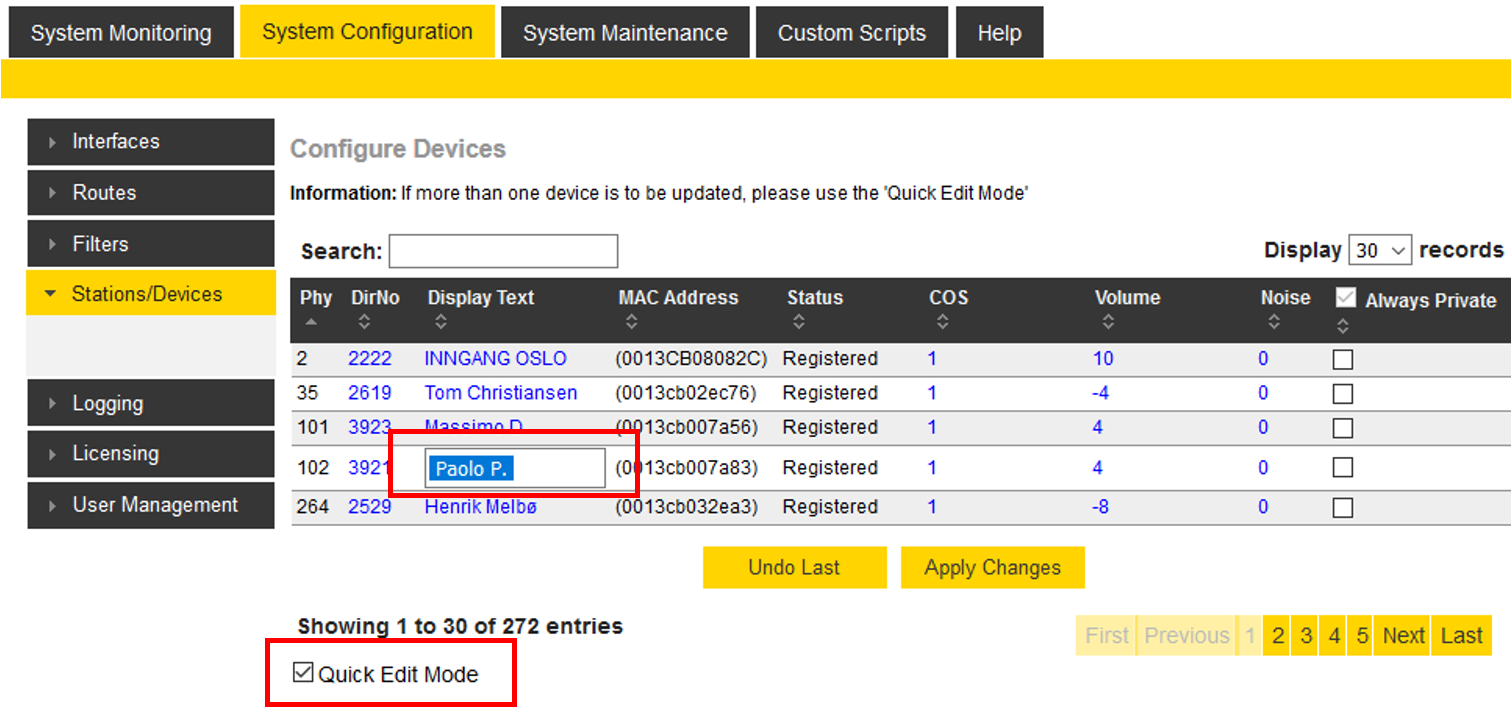The width and height of the screenshot is (1511, 707).
Task: Check Always Private for INNGANG OSLO
Action: coord(1343,360)
